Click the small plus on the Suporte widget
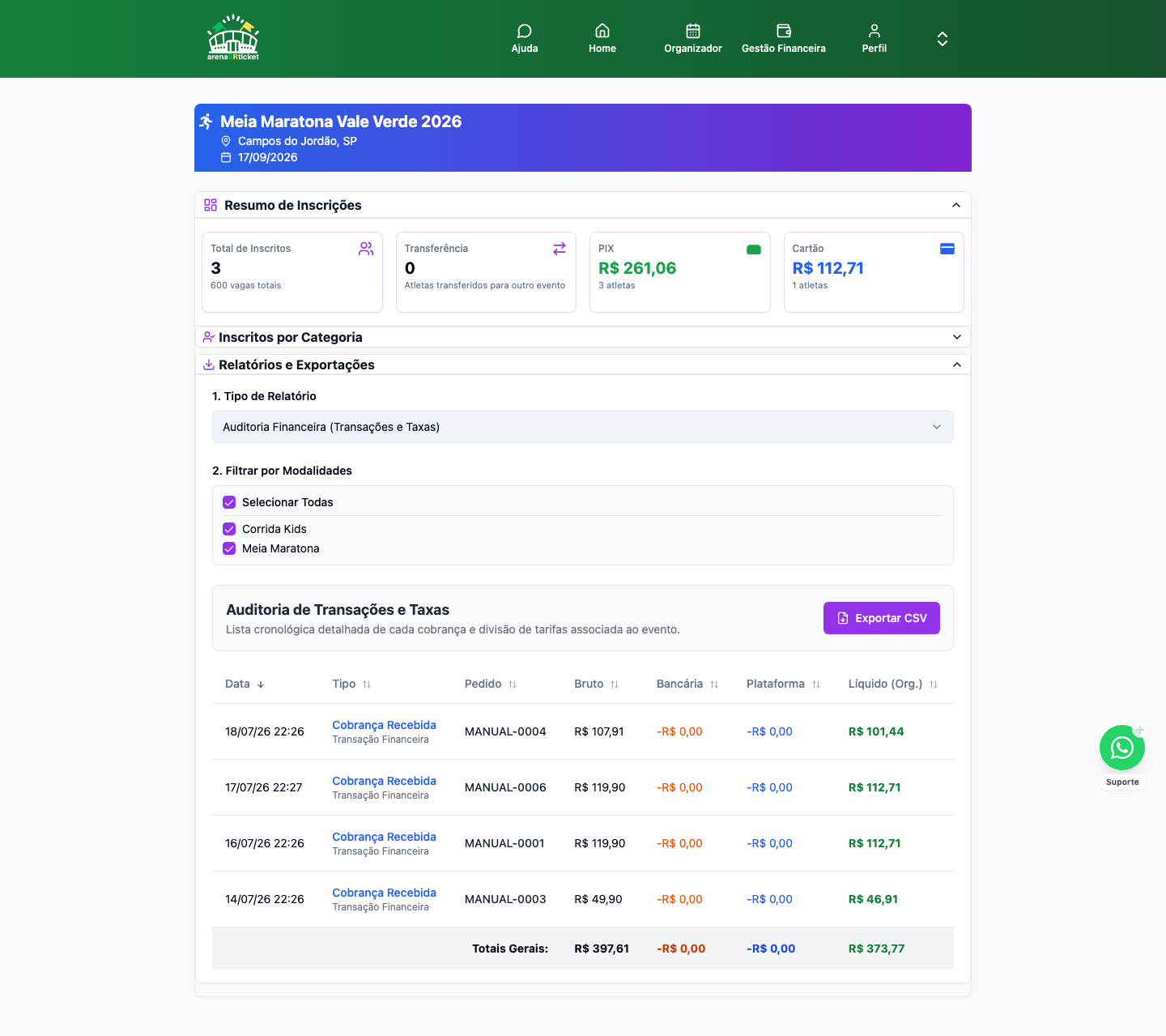Image resolution: width=1166 pixels, height=1036 pixels. [1139, 731]
